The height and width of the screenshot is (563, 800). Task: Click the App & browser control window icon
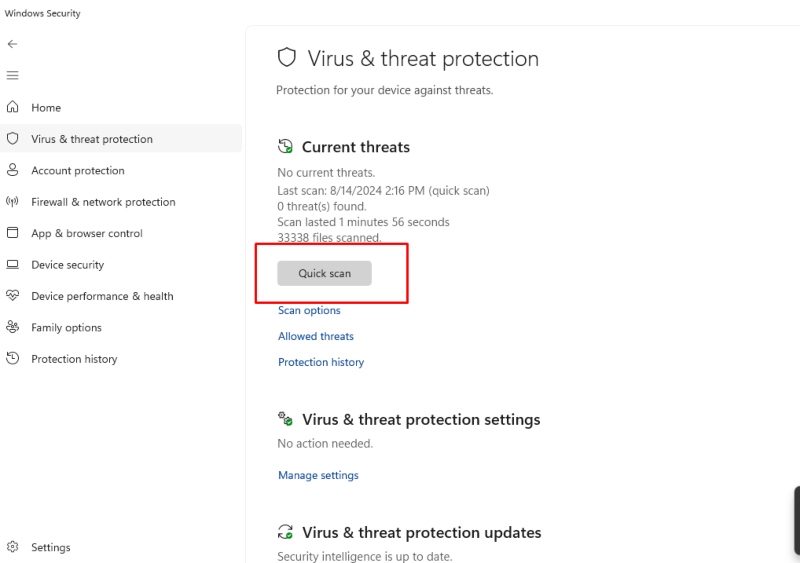click(12, 233)
